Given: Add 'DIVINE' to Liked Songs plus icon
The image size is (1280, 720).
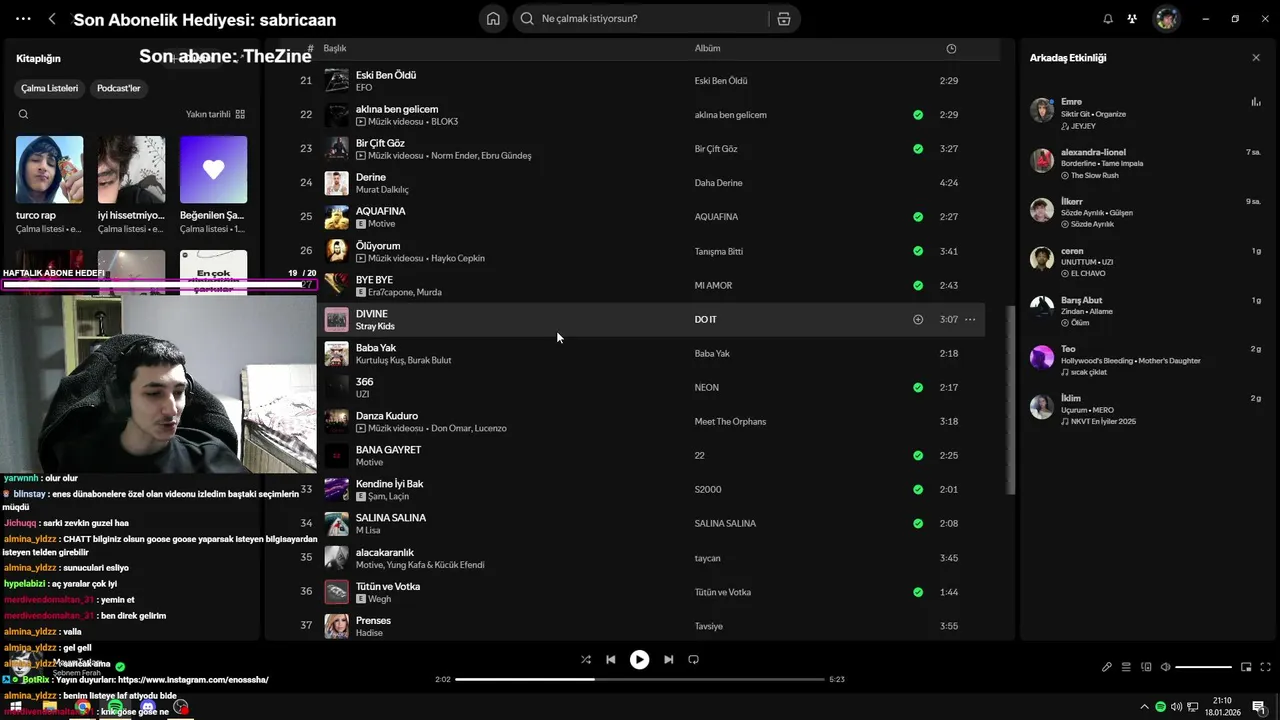Looking at the screenshot, I should tap(918, 319).
